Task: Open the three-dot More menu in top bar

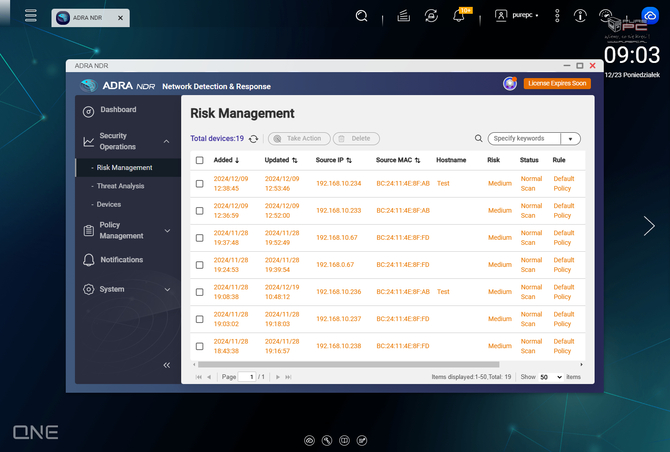Action: click(557, 16)
